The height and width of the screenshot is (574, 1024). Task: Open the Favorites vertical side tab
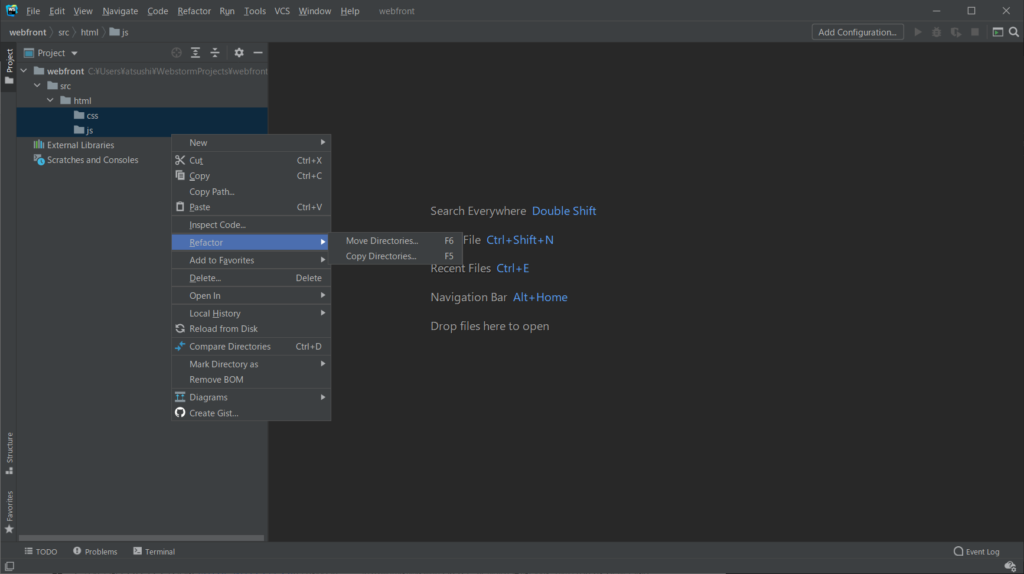coord(9,512)
